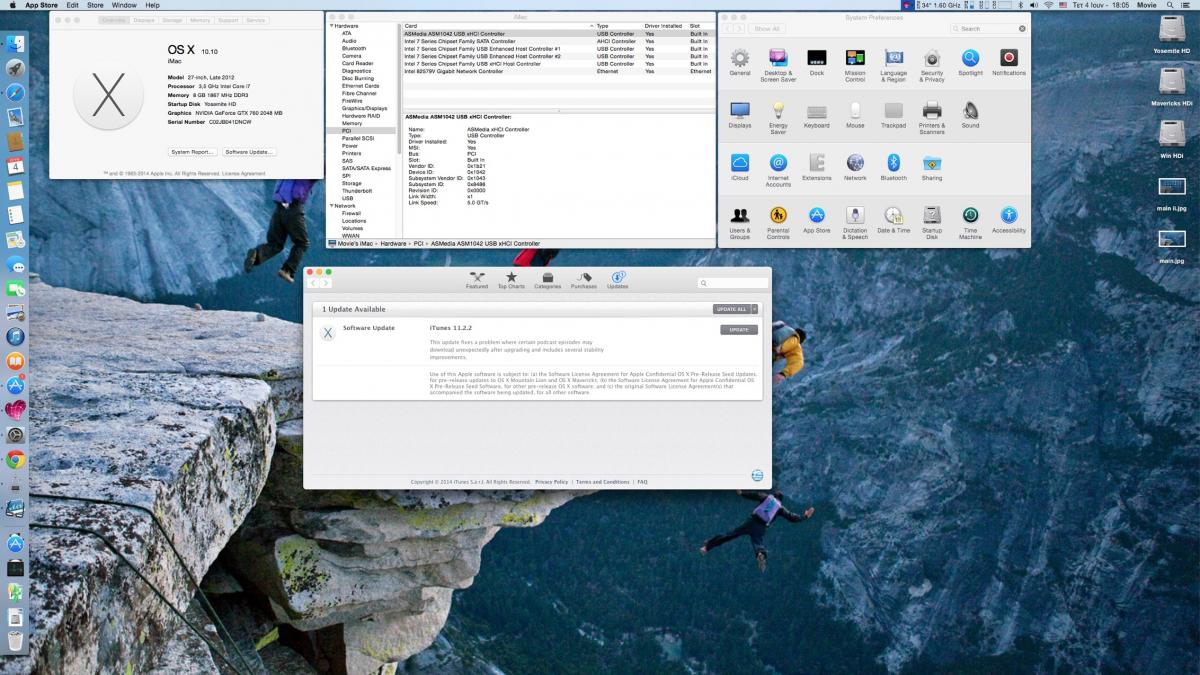
Task: Sort PCI list by Card column
Action: [x=498, y=25]
